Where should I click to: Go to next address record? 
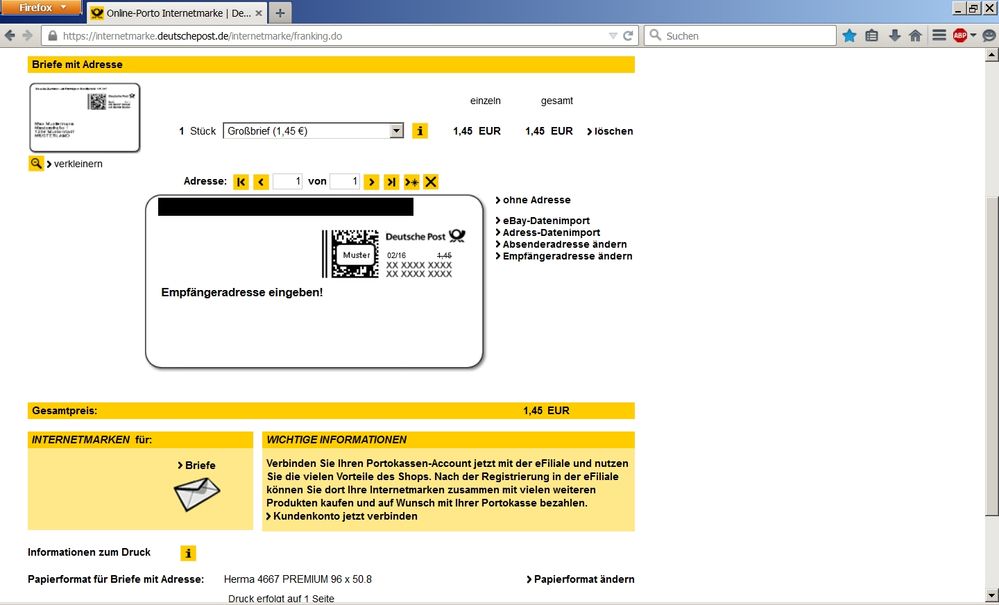coord(371,182)
